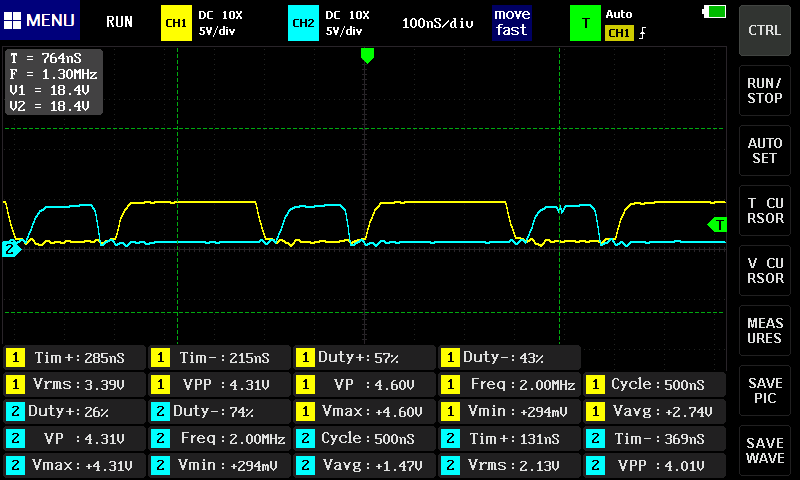
Task: Select the CH1 Freq 2.00MHz measurement
Action: 509,384
